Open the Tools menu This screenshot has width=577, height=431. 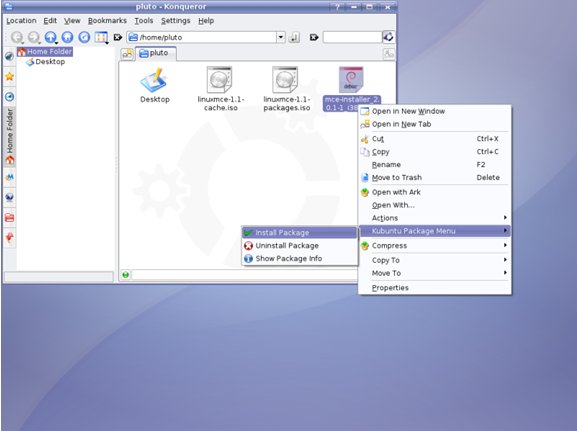tap(144, 21)
